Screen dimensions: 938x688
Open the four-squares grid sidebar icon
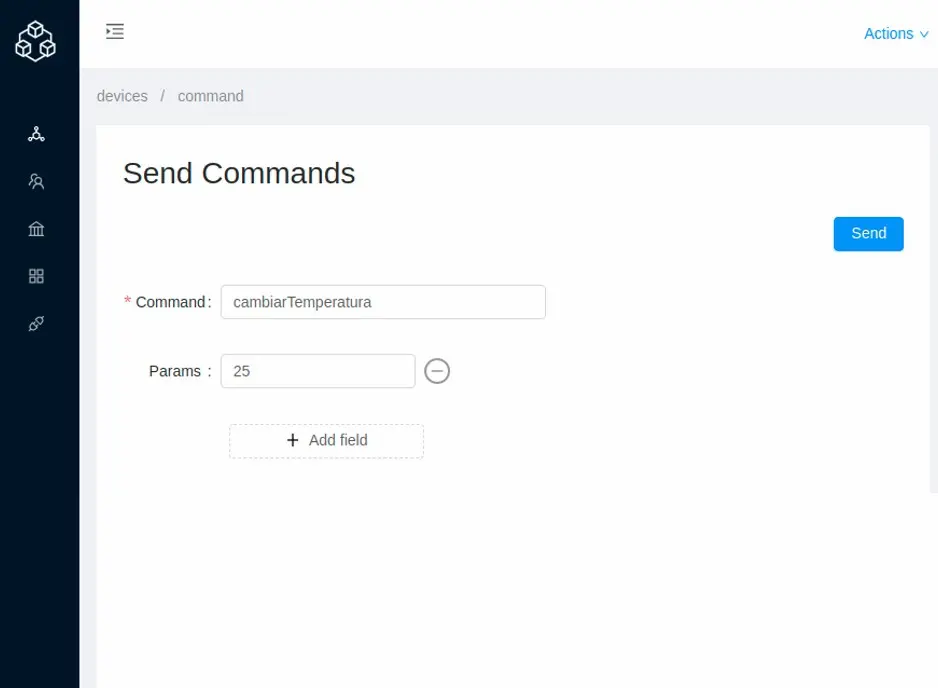click(36, 276)
